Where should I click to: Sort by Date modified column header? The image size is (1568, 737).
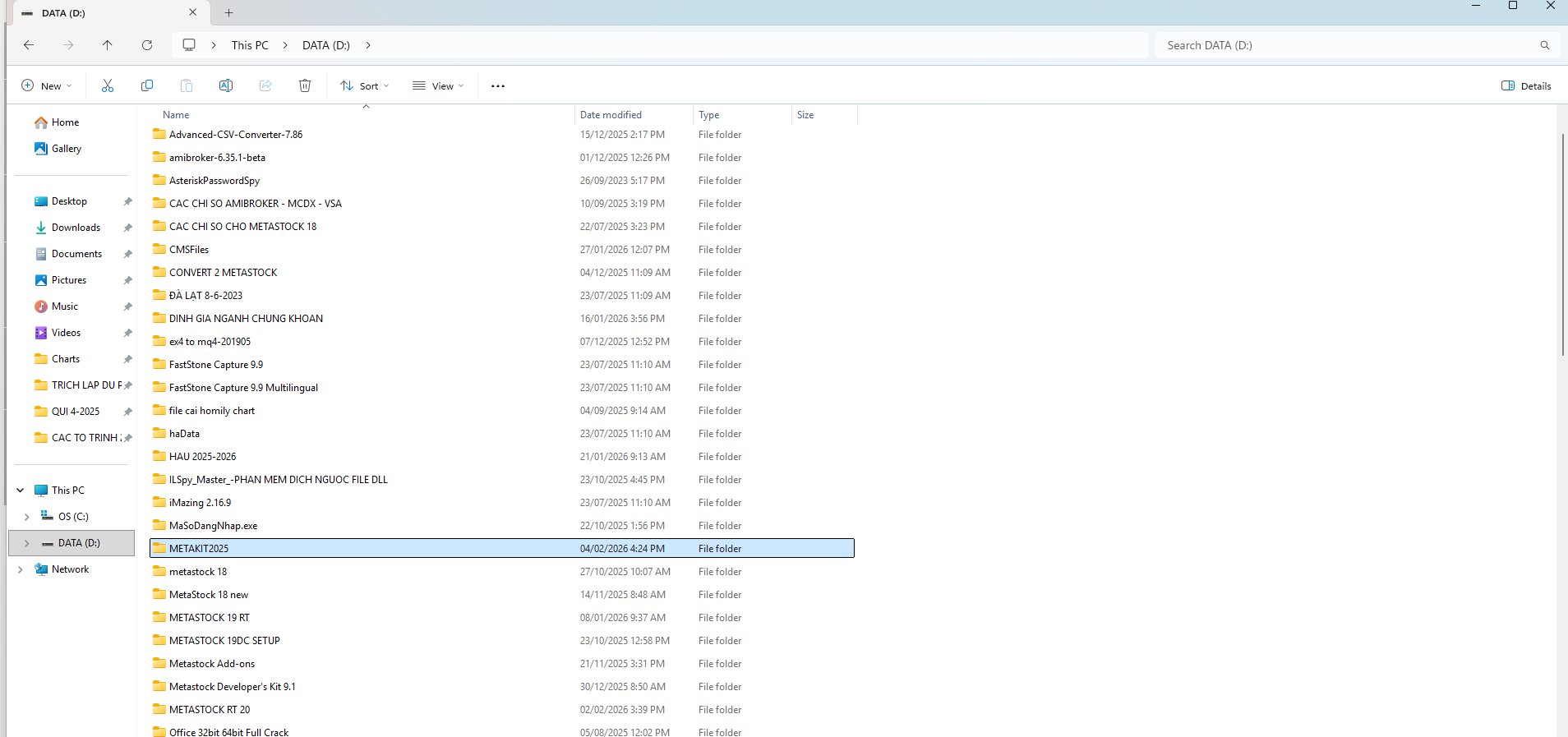(611, 115)
